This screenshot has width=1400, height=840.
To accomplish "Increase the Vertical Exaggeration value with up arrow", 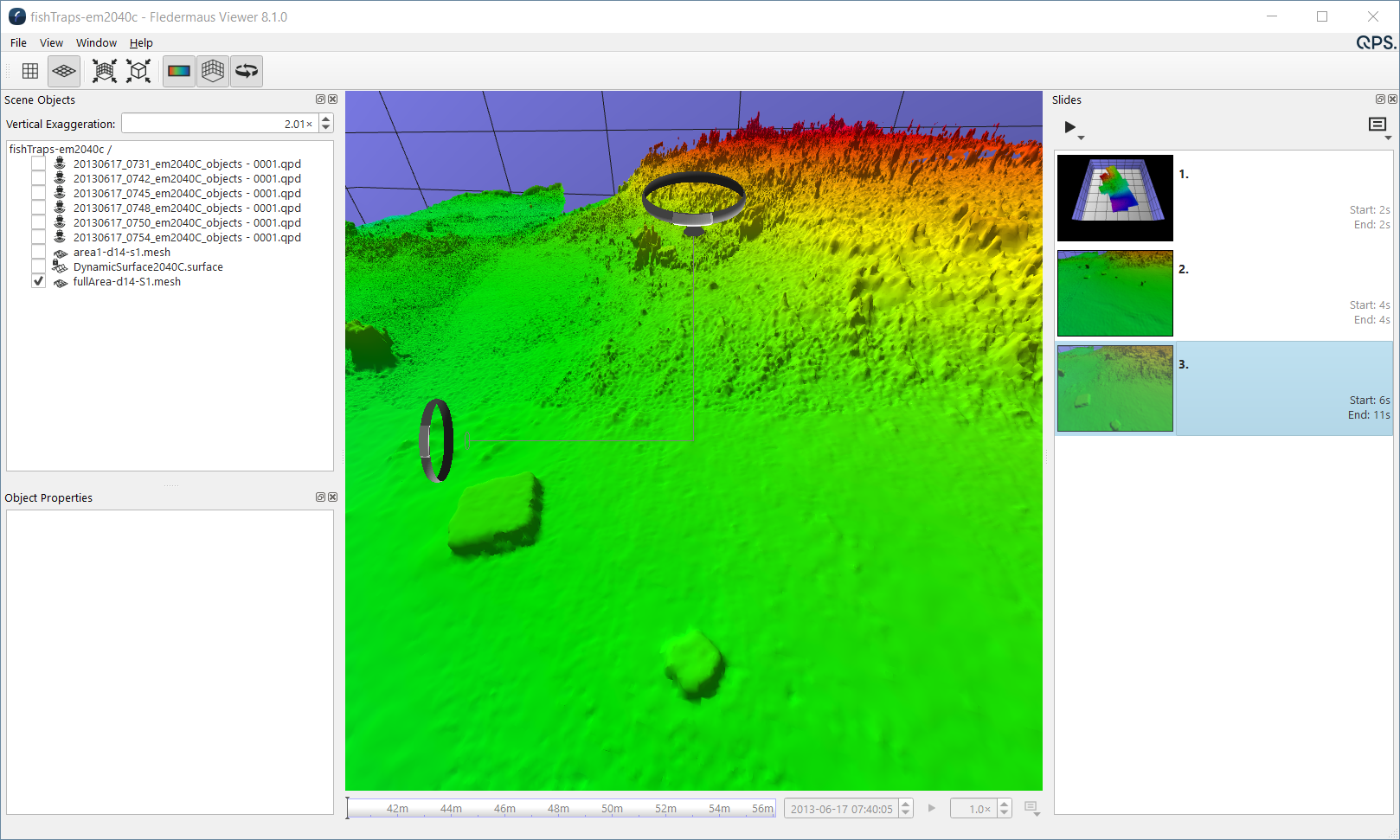I will 326,119.
